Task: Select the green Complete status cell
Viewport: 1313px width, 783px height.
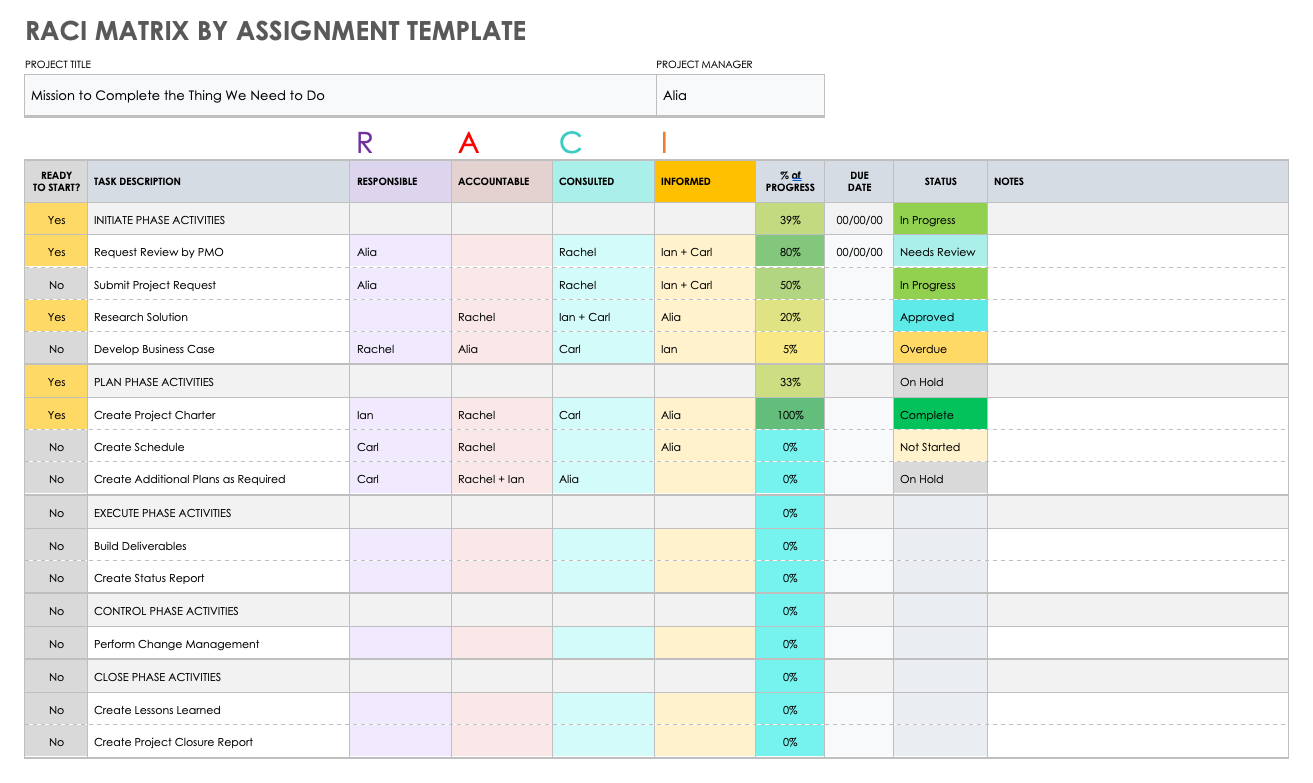Action: (939, 415)
